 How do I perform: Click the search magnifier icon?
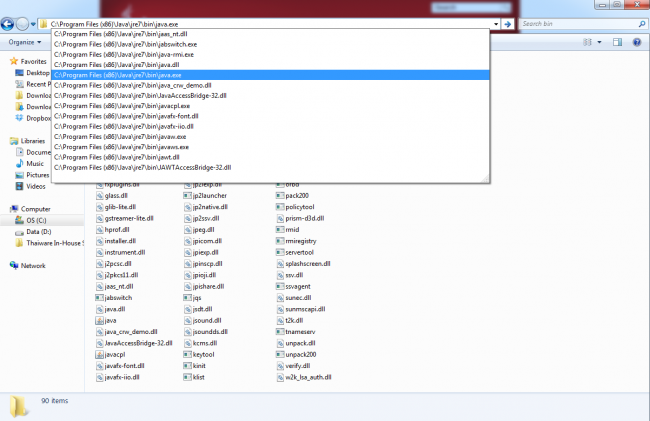[642, 24]
